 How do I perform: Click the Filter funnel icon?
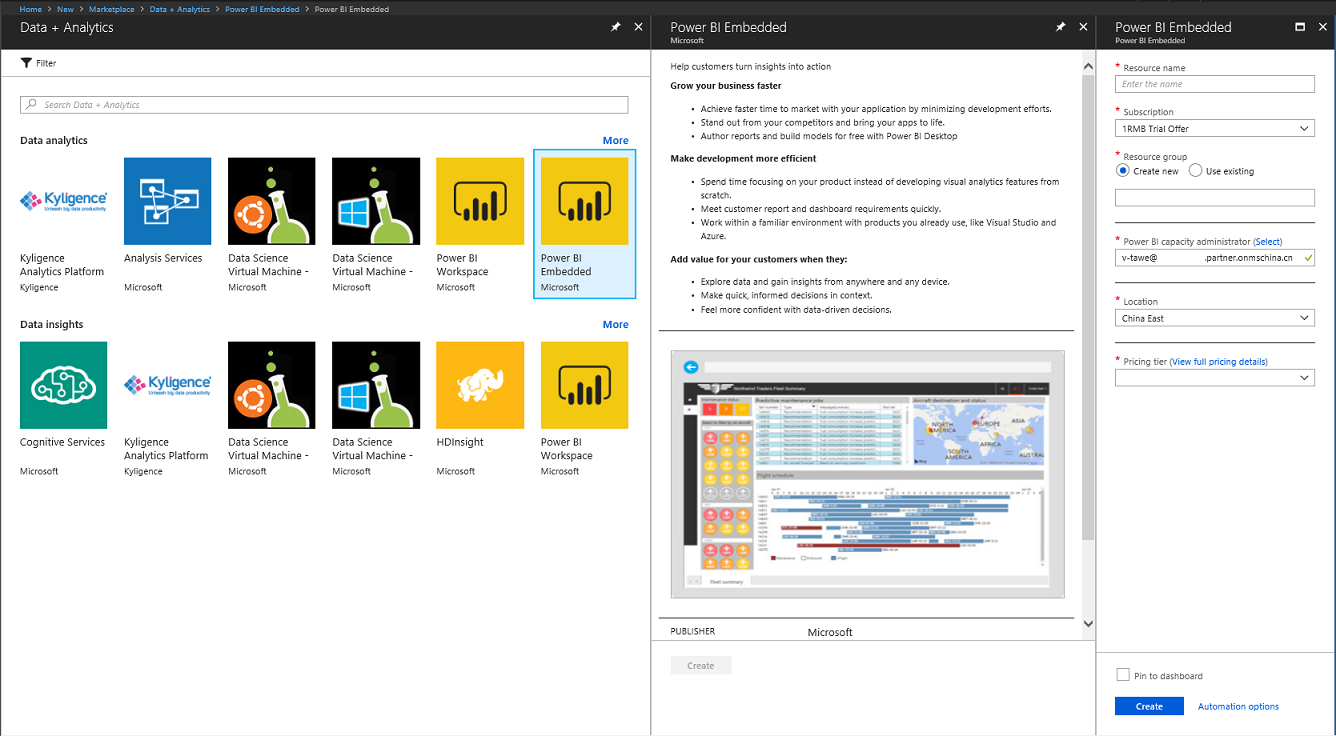(x=27, y=63)
